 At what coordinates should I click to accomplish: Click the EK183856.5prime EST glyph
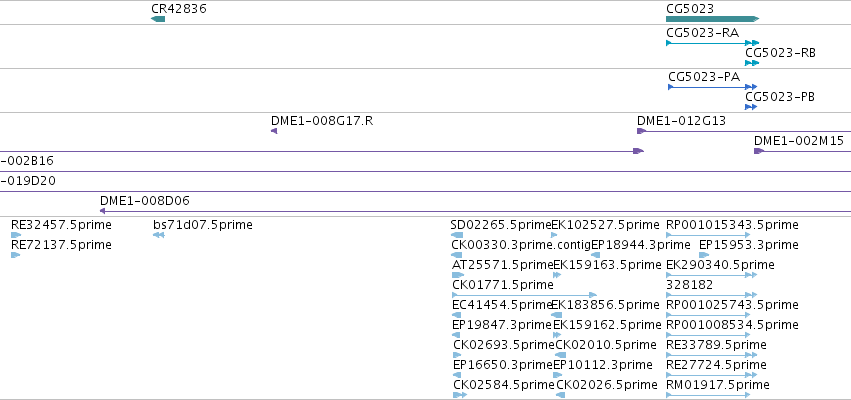[556, 315]
